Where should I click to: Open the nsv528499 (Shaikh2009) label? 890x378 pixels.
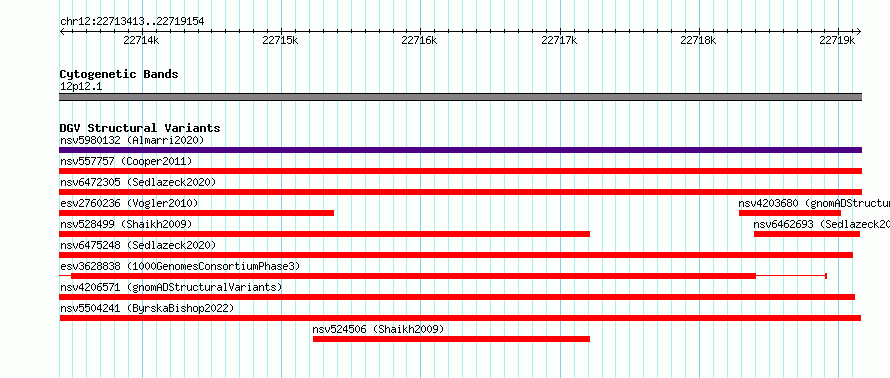point(126,224)
